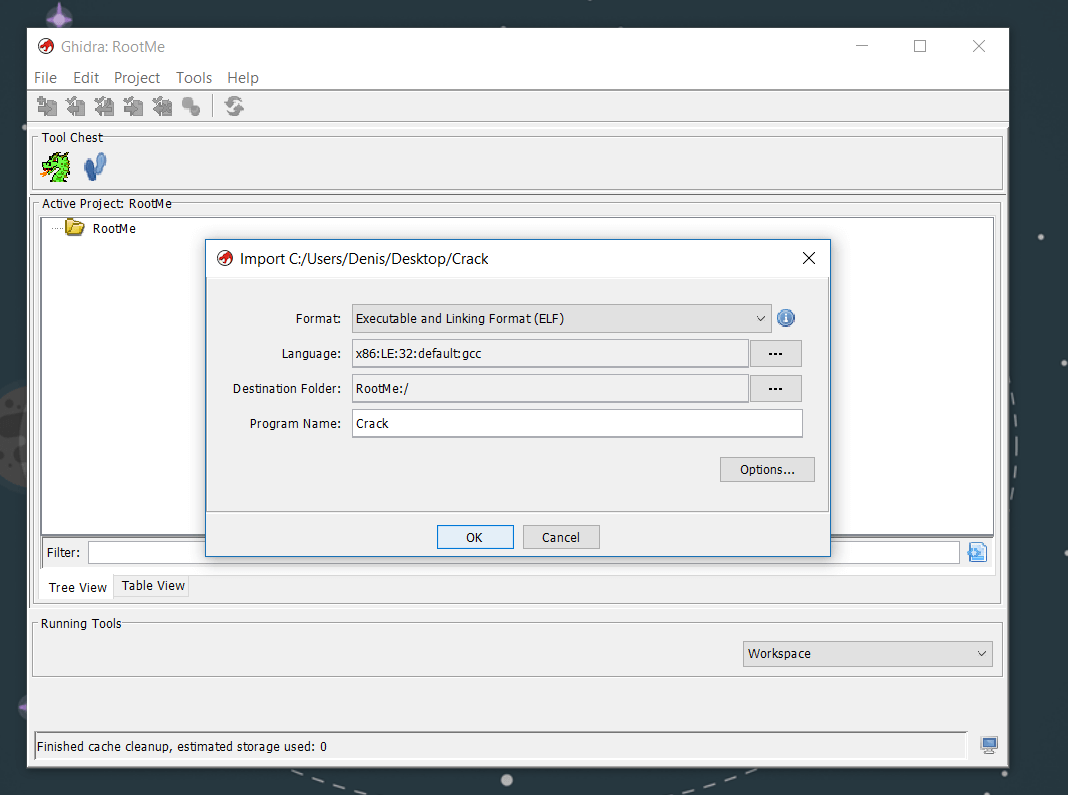Open the Format dropdown
The width and height of the screenshot is (1068, 795).
561,318
